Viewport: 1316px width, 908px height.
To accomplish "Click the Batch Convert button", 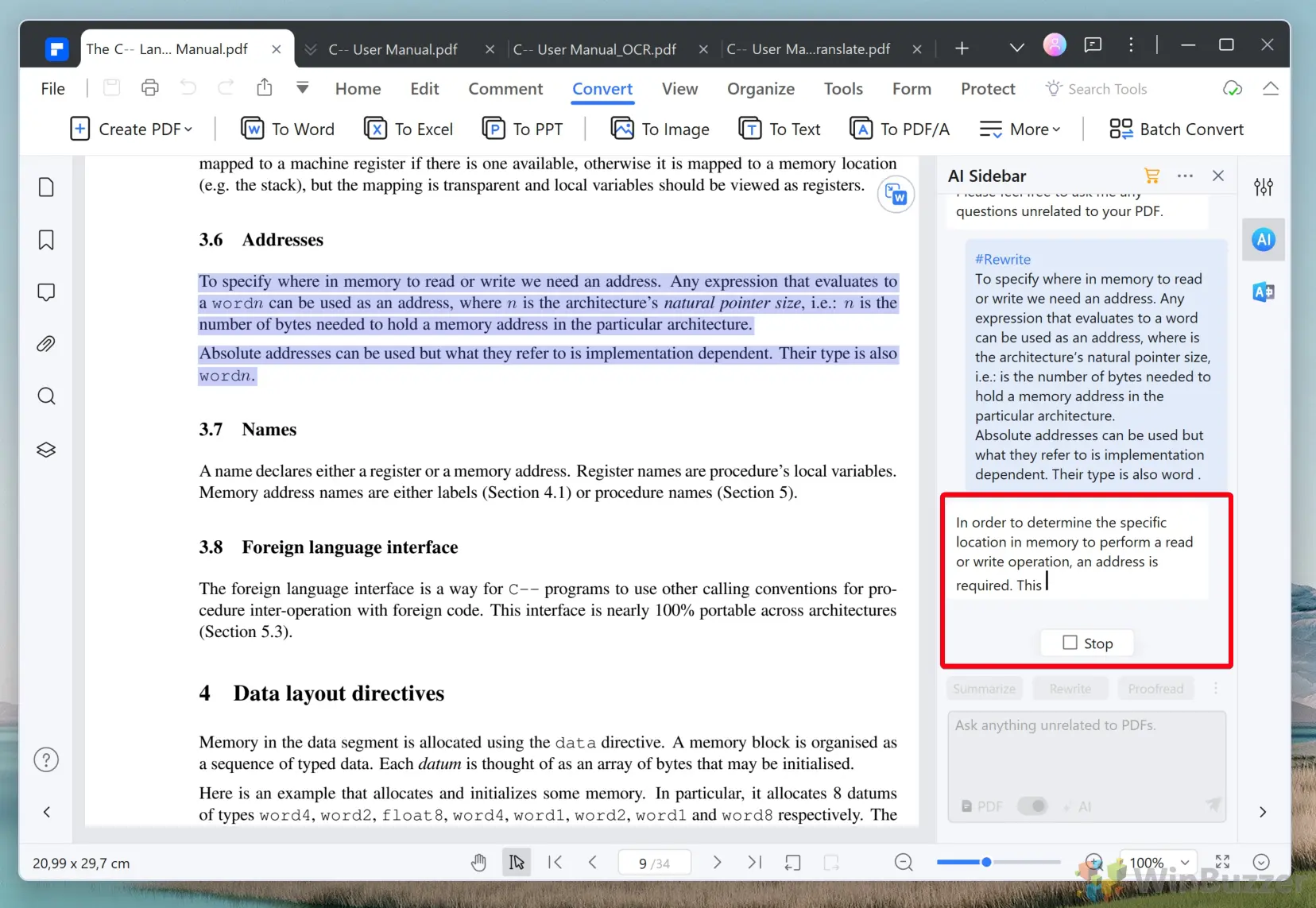I will click(1177, 129).
